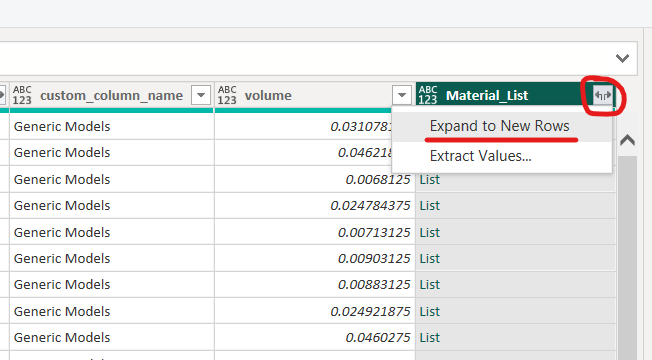Image resolution: width=652 pixels, height=360 pixels.
Task: Select the custom_column_name column header
Action: (111, 96)
